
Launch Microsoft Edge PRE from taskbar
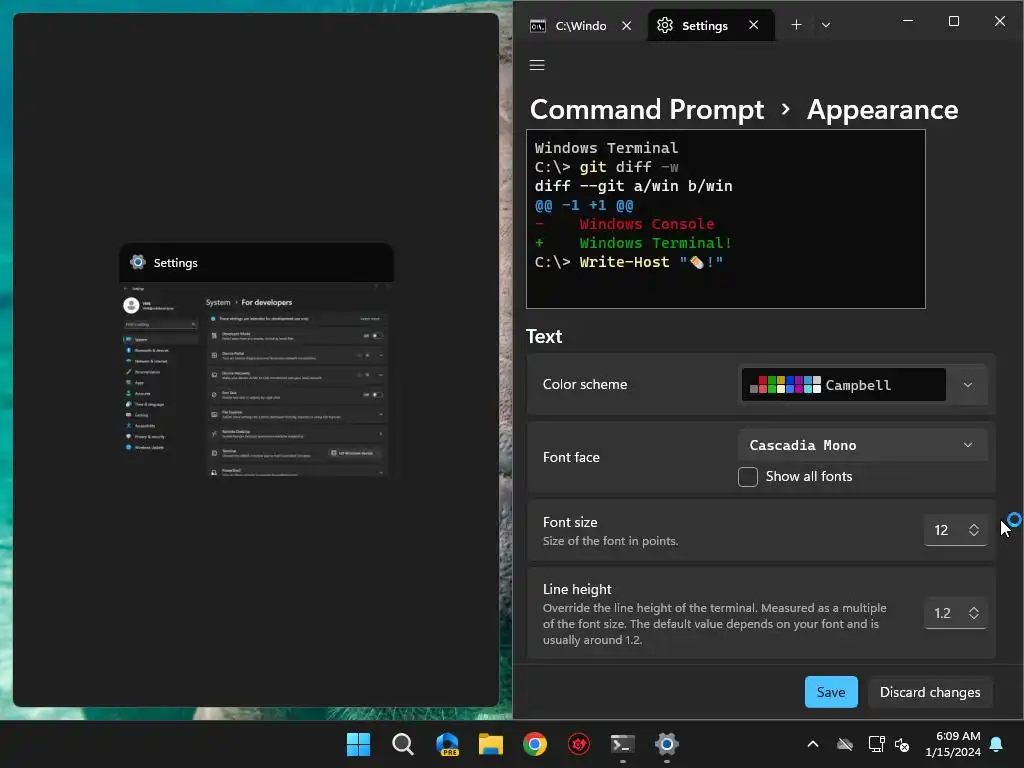pos(447,744)
